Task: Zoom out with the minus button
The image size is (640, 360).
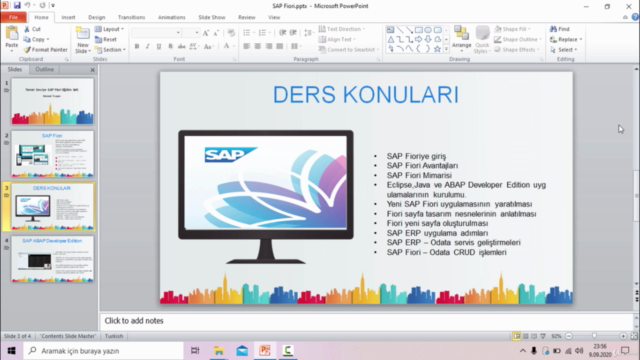Action: tap(569, 336)
